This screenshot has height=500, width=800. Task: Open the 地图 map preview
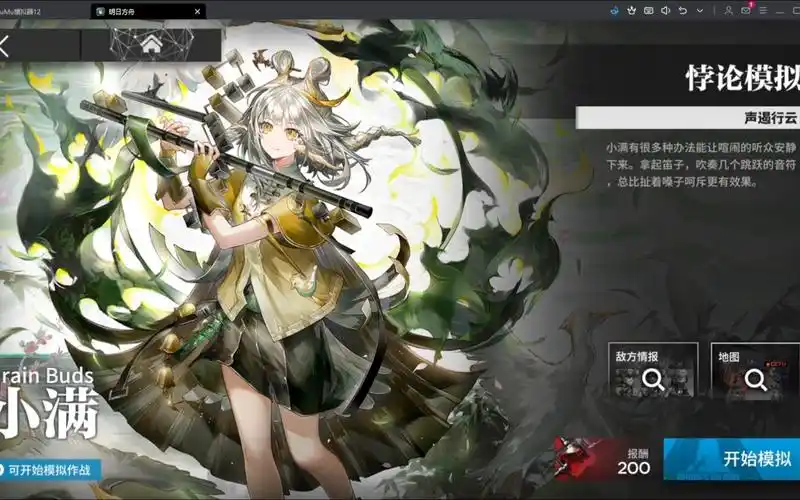[x=755, y=371]
